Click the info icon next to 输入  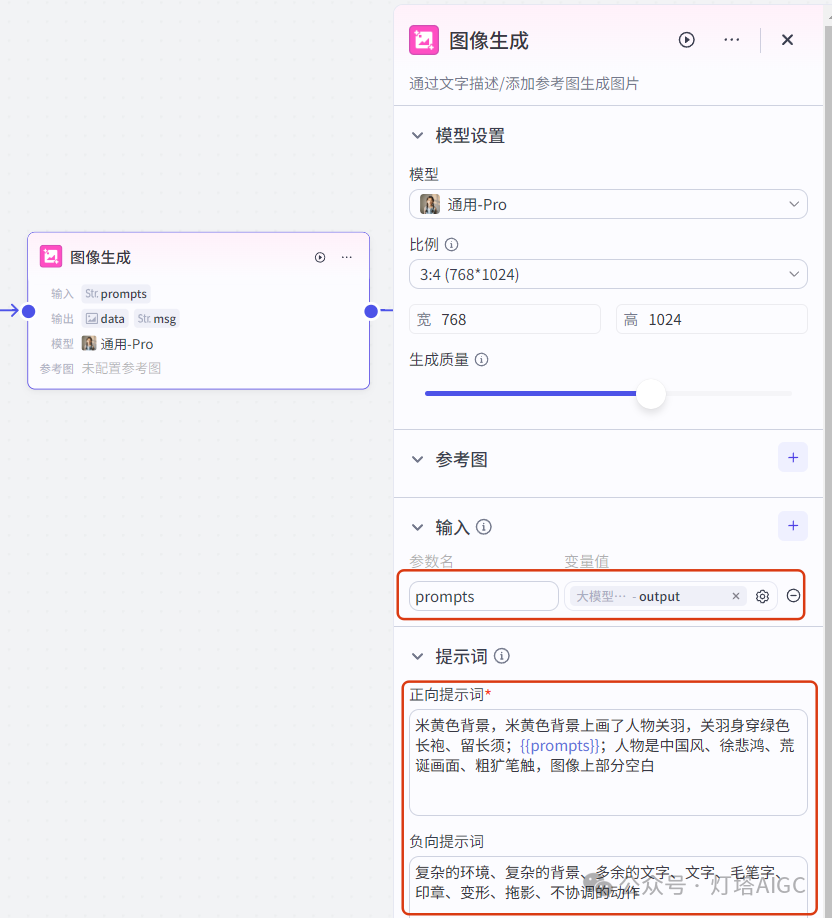[484, 527]
